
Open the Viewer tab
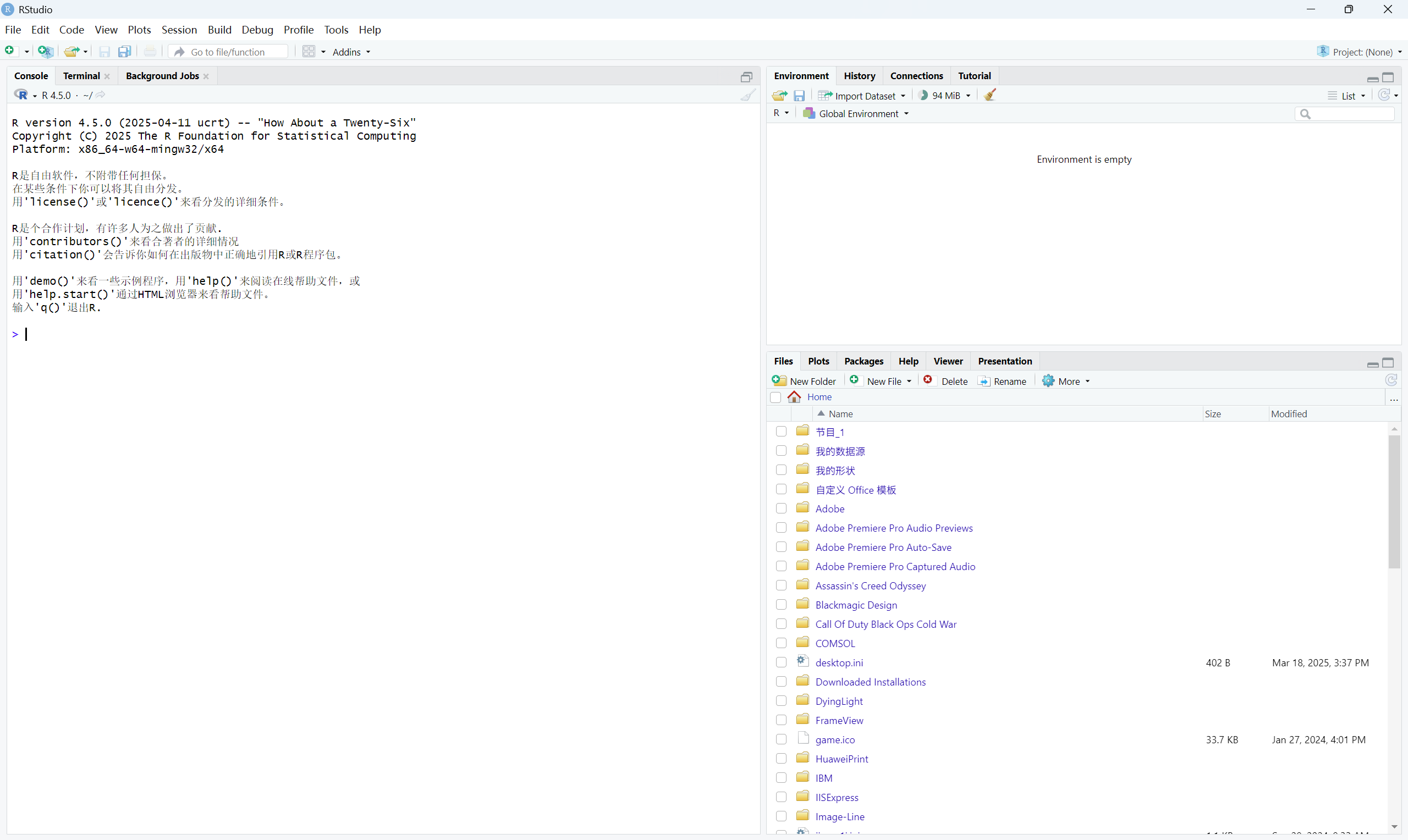coord(948,361)
